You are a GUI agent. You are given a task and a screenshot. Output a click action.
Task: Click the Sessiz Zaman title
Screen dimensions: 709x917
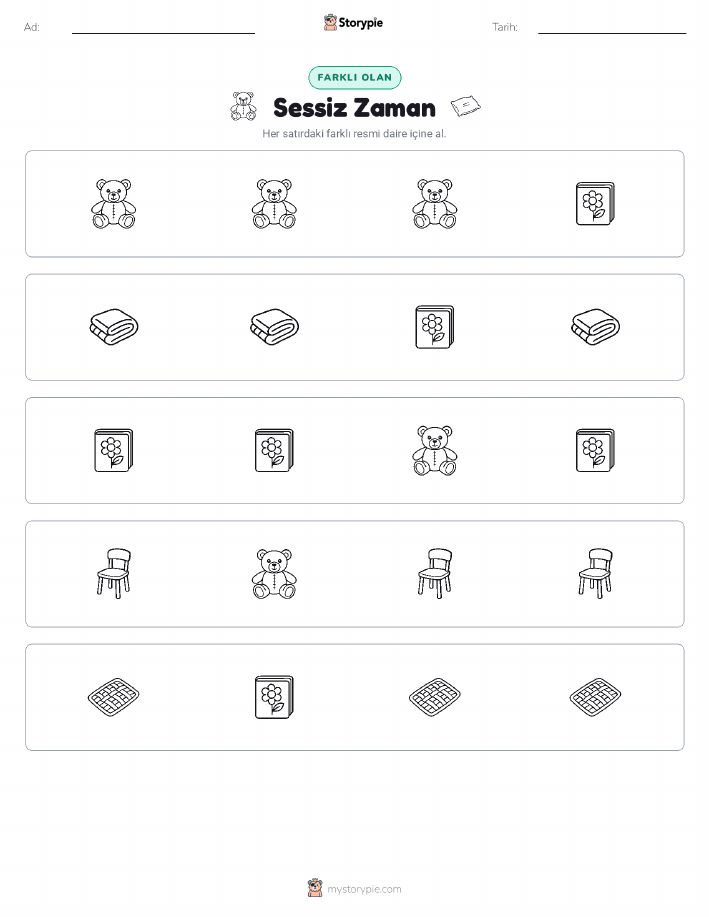[x=354, y=108]
